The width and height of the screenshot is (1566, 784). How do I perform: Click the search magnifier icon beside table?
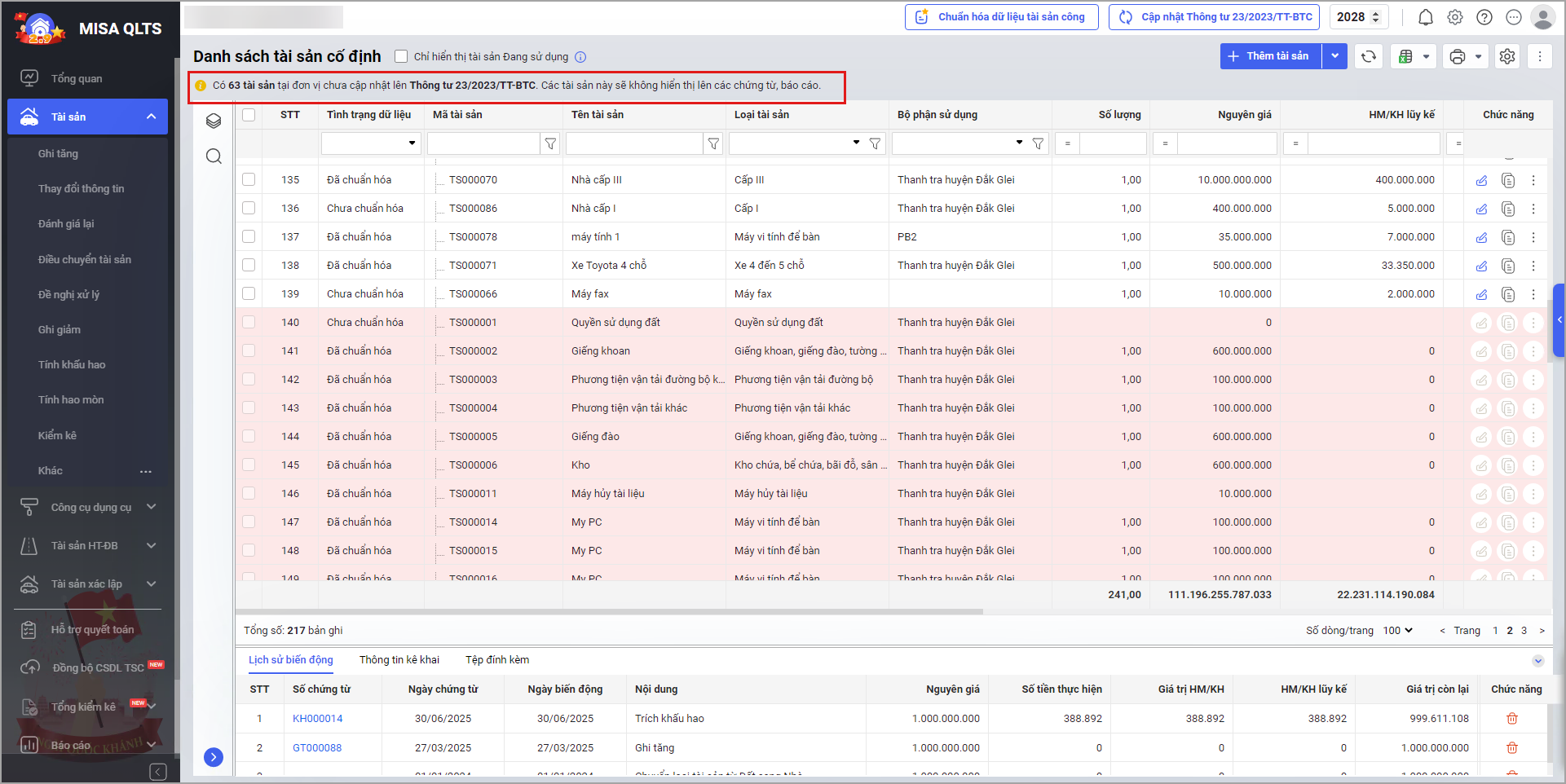(x=214, y=156)
